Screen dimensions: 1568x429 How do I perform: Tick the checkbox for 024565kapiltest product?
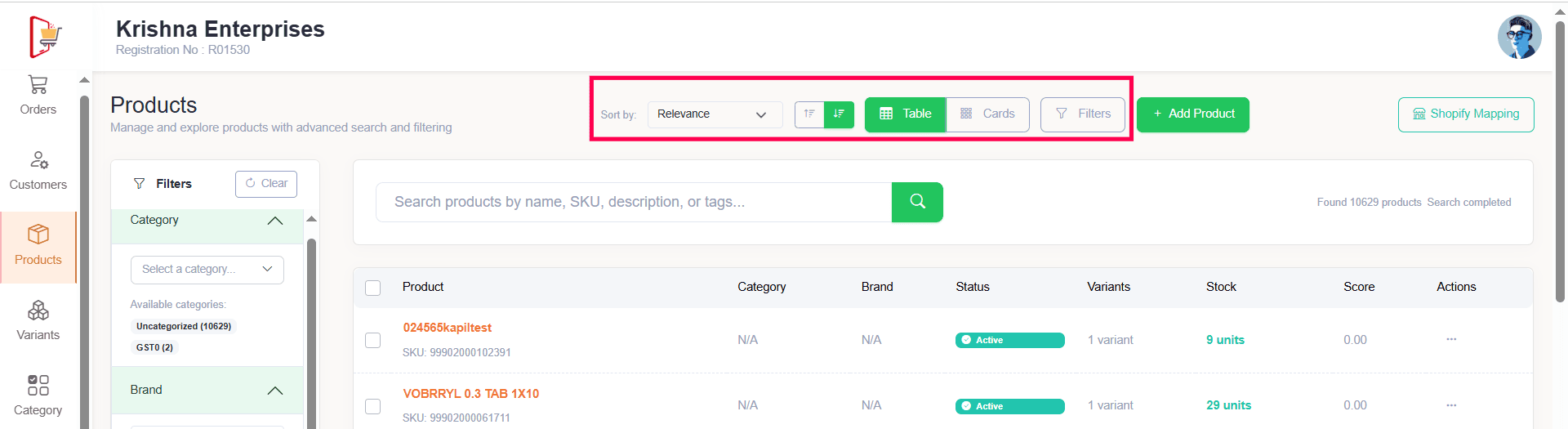click(x=373, y=340)
